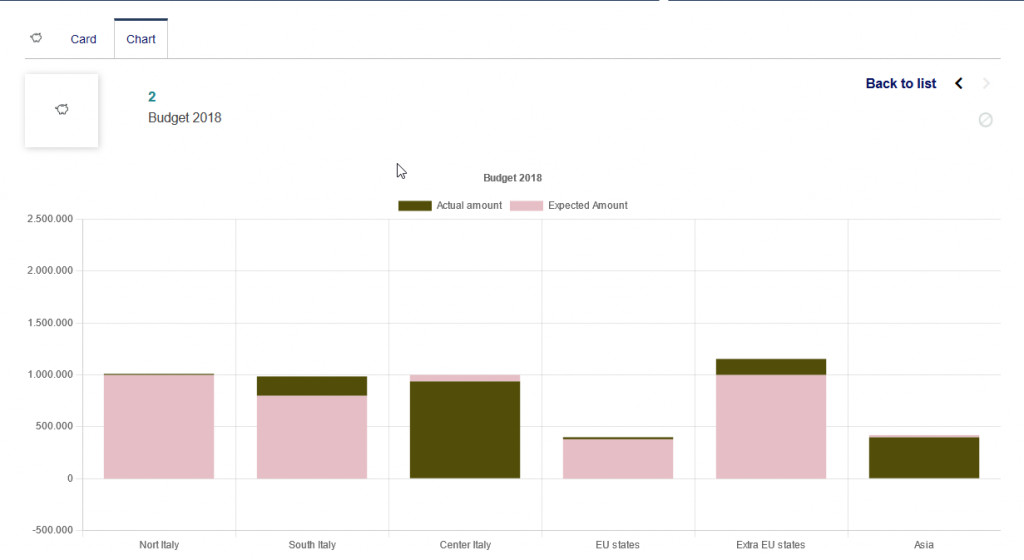The width and height of the screenshot is (1024, 560).
Task: Click the piggy bank budget thumbnail
Action: click(x=62, y=110)
